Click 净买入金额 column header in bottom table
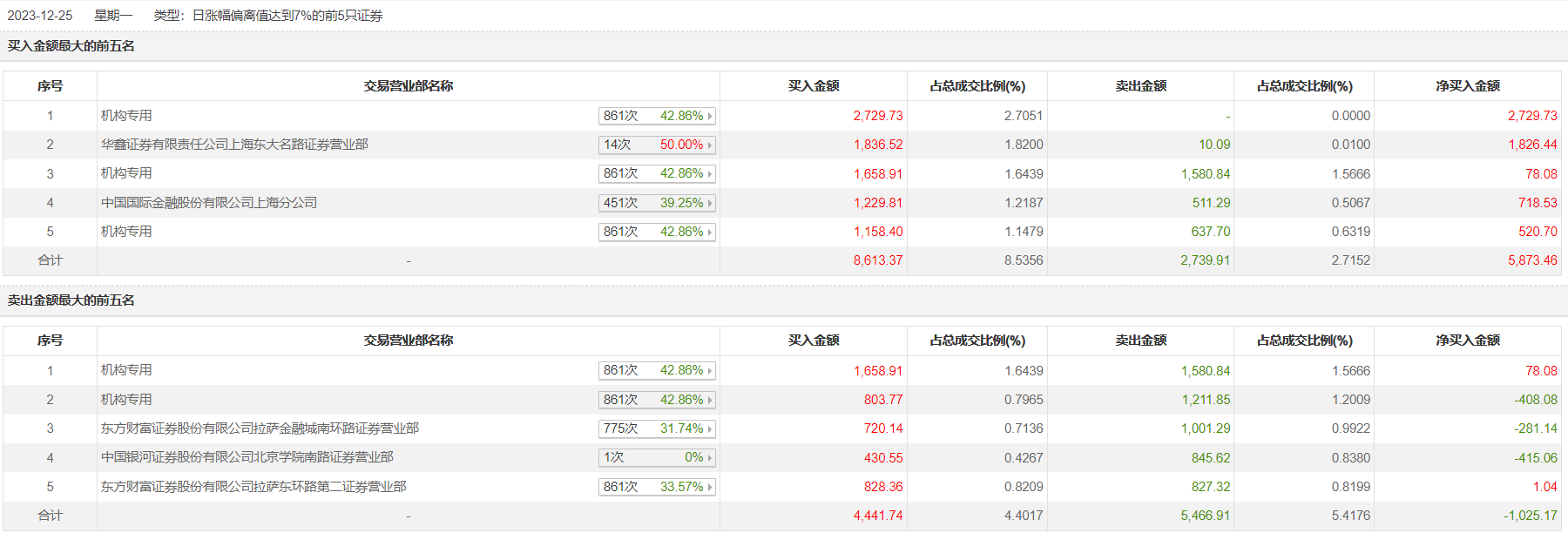1568x533 pixels. (x=1468, y=341)
